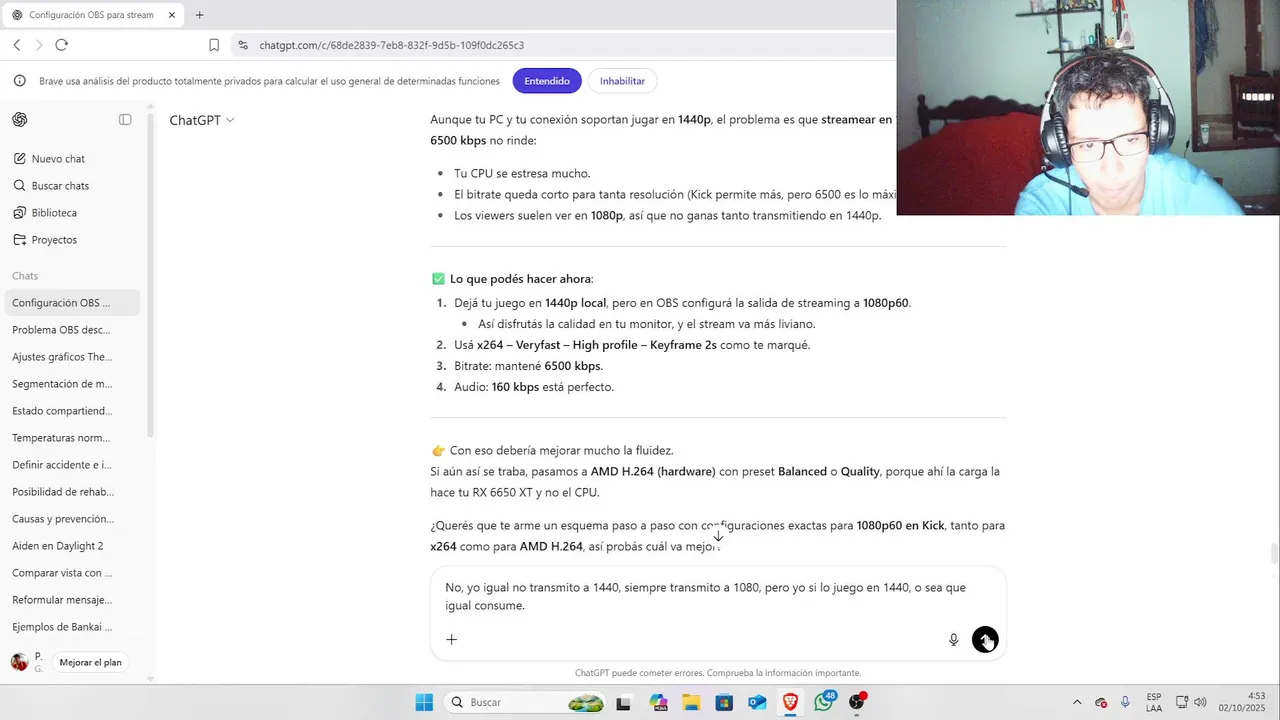1280x720 pixels.
Task: Close the Configuración OBS tab
Action: 172,15
